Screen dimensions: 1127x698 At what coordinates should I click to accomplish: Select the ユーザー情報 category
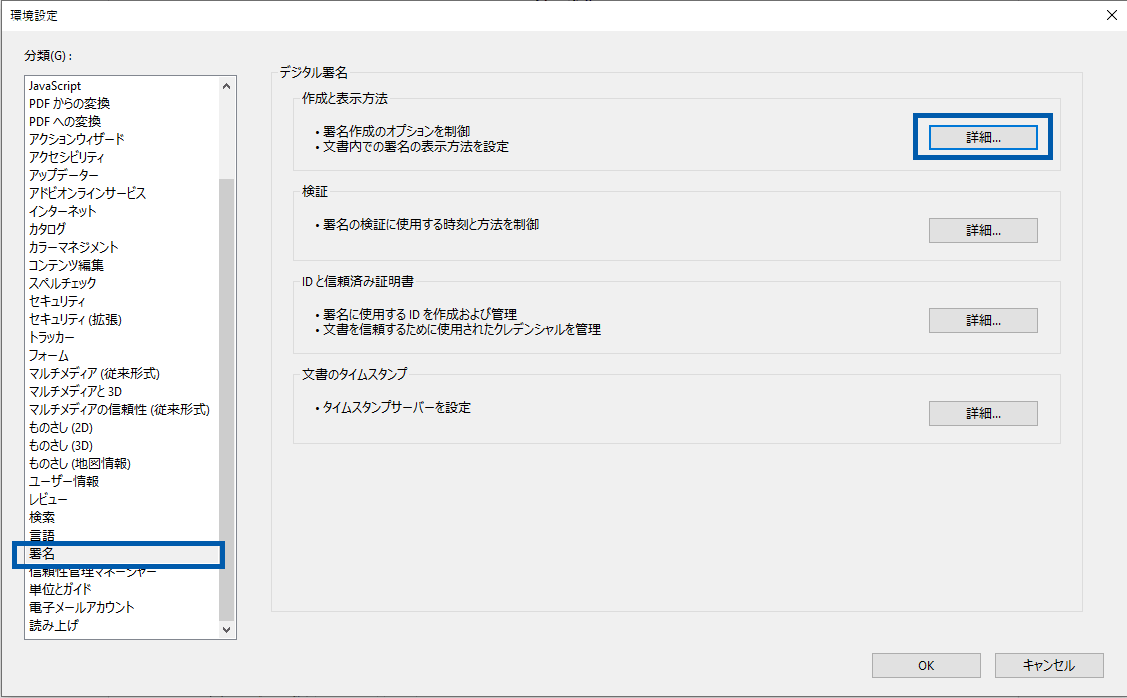64,481
